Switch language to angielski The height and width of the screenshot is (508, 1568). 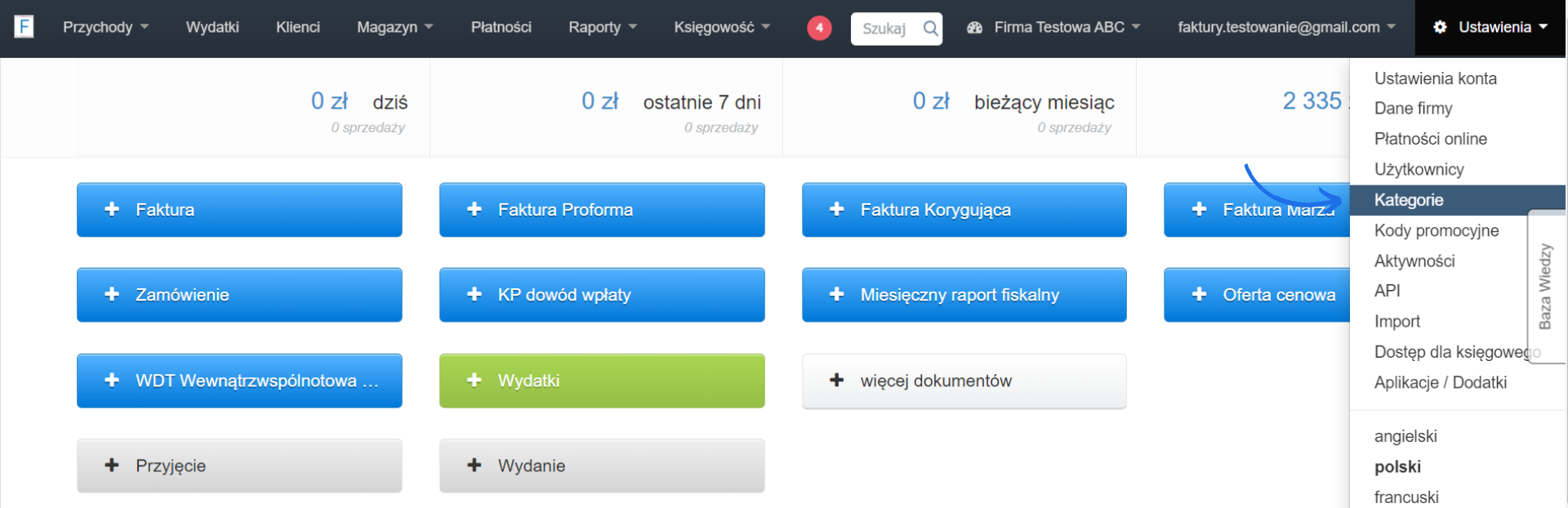pos(1405,436)
